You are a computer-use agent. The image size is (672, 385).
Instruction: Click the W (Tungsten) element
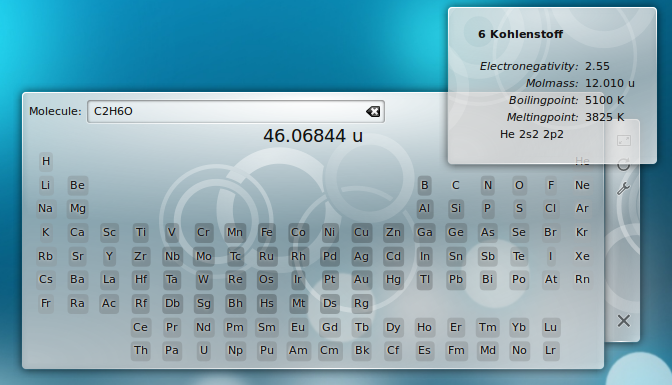[203, 280]
